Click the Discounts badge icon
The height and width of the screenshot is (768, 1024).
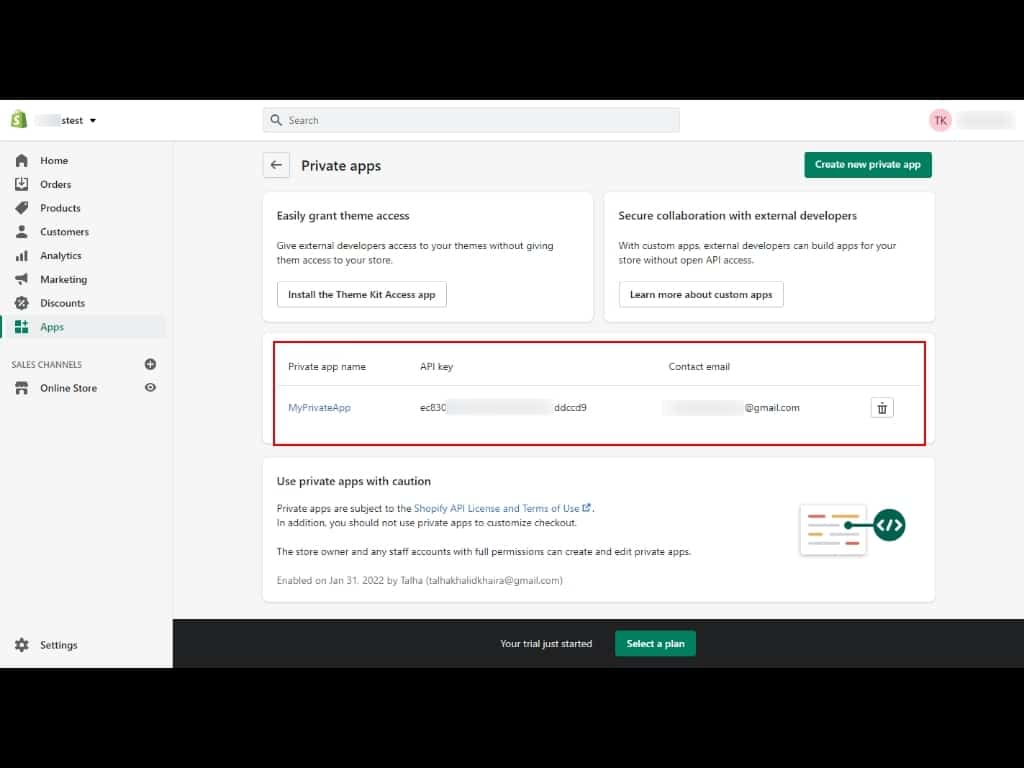(22, 303)
